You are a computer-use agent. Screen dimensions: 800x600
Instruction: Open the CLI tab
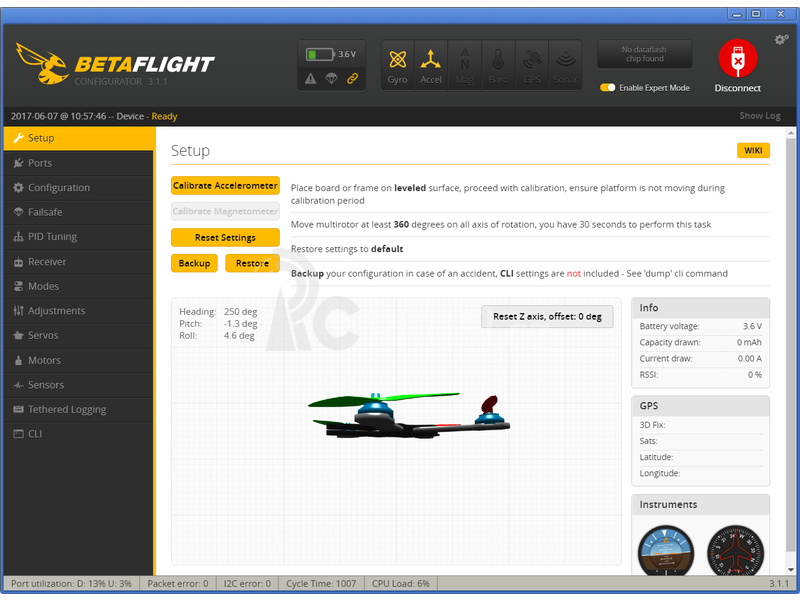(79, 434)
